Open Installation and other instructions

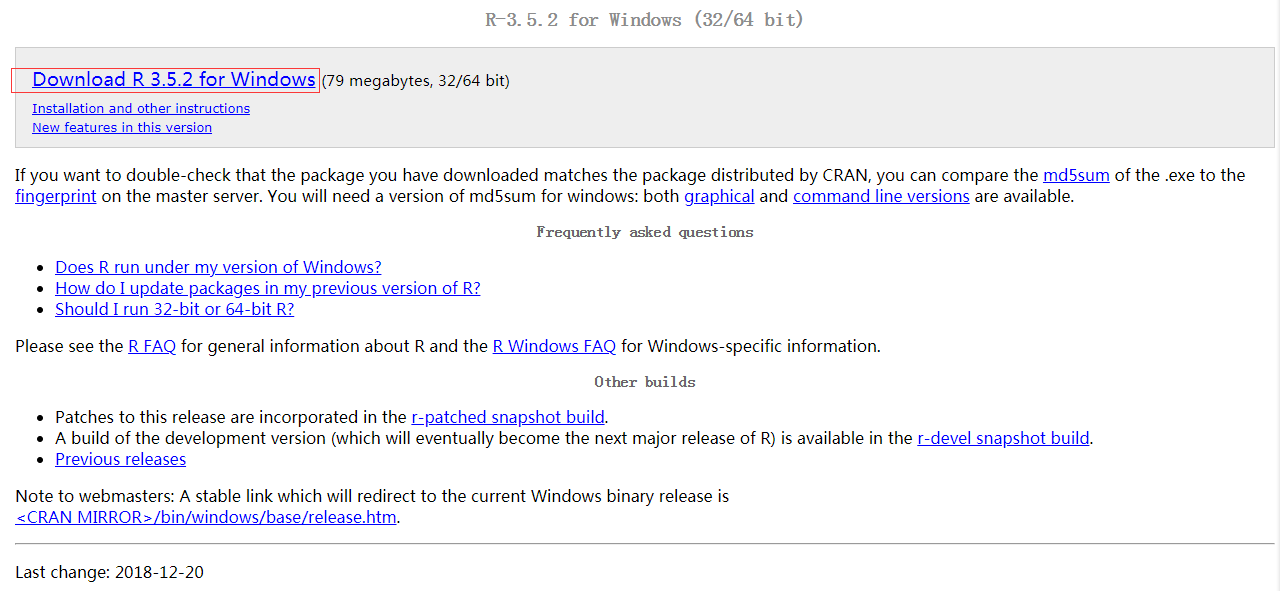(141, 108)
